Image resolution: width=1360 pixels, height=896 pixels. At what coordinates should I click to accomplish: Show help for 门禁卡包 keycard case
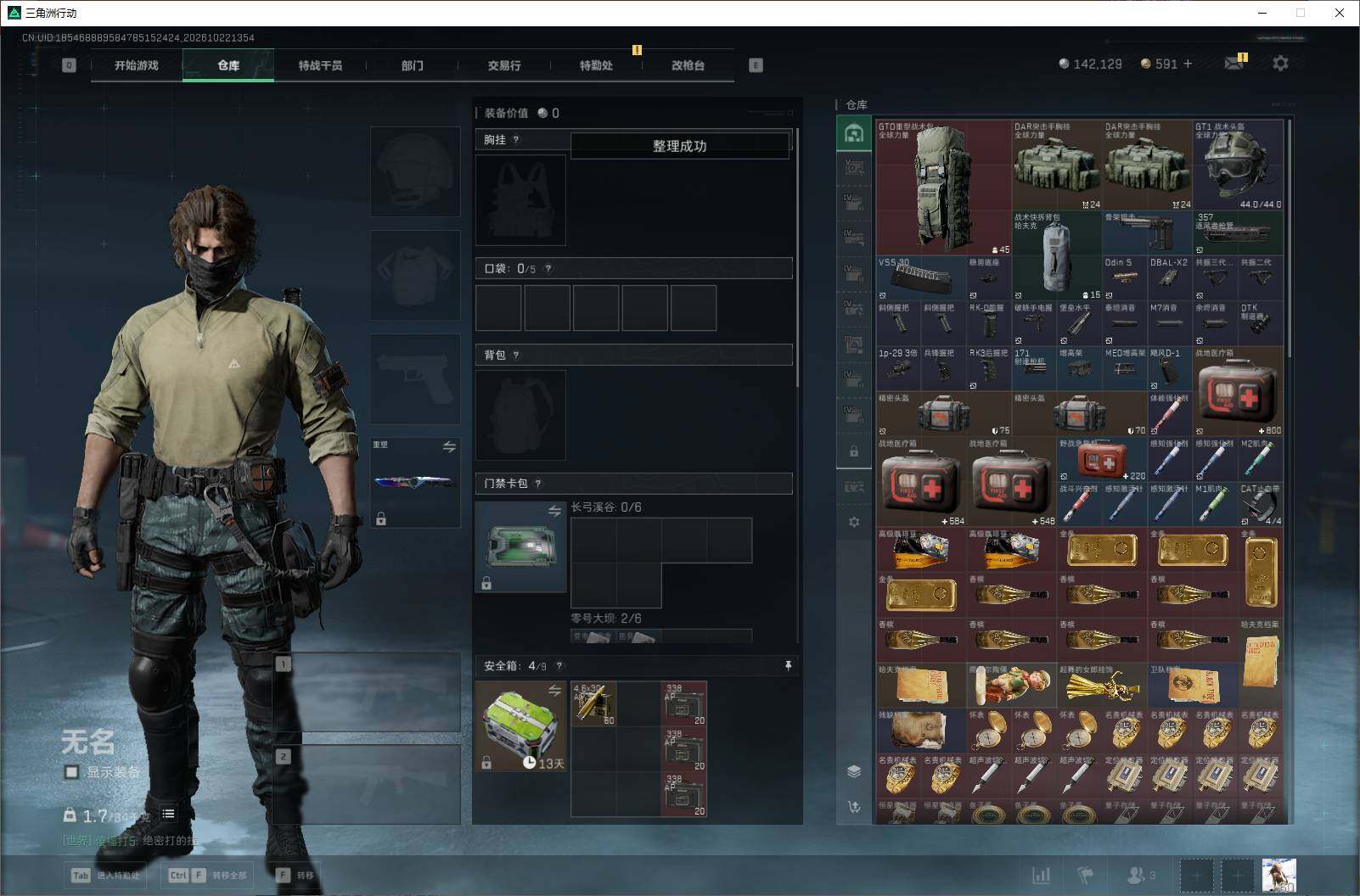click(538, 484)
